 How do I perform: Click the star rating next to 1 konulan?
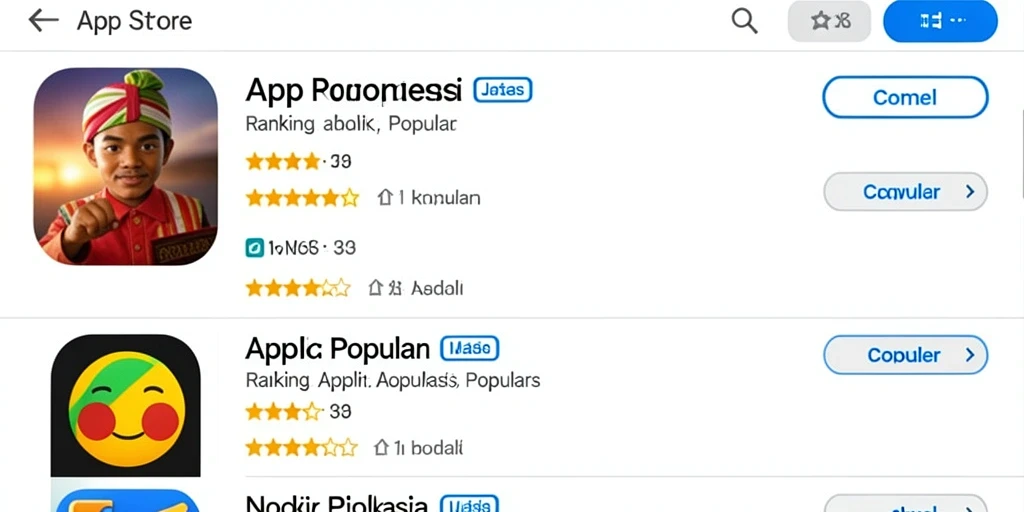[x=302, y=197]
